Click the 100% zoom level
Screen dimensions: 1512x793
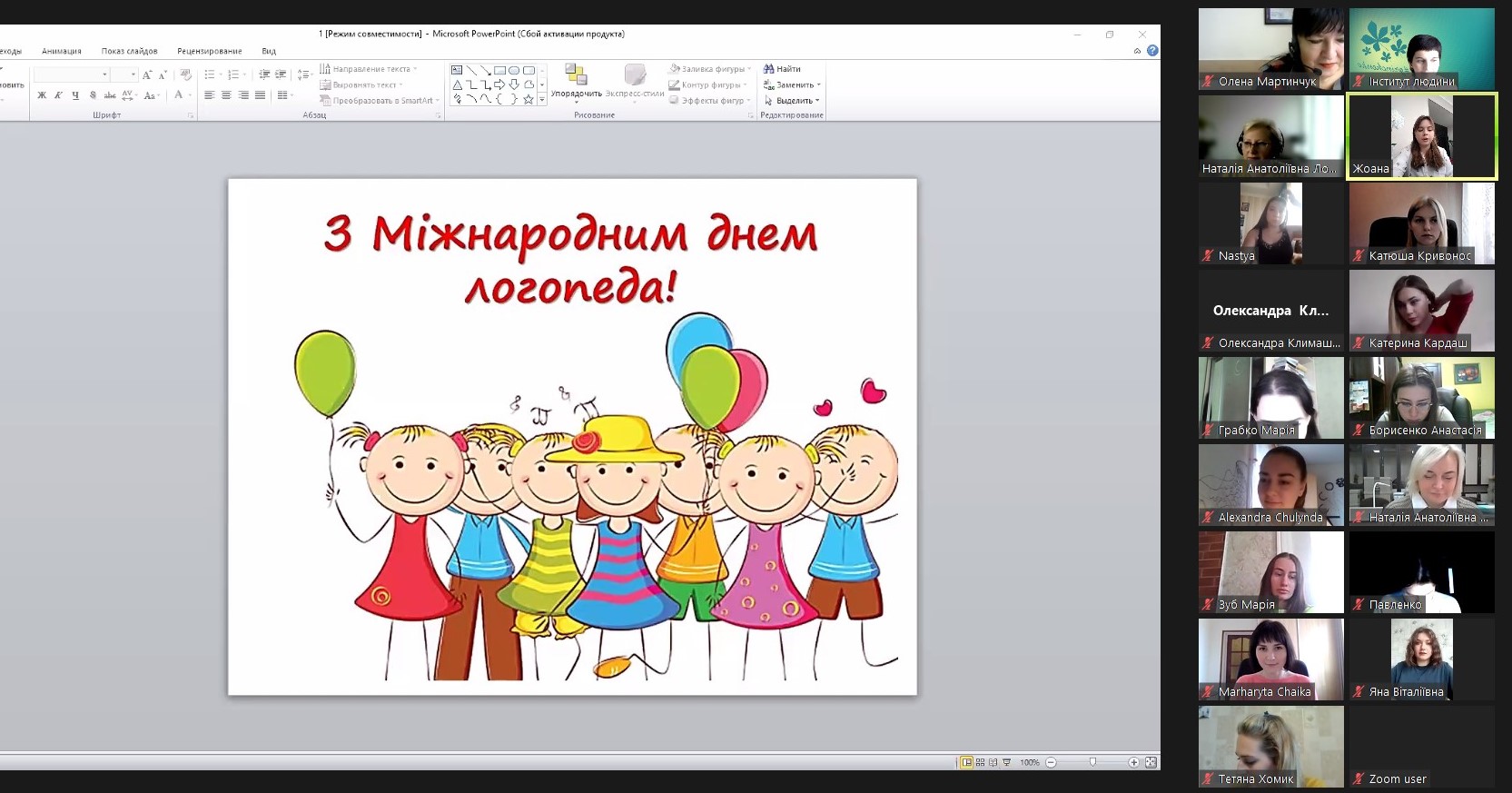tap(1030, 762)
